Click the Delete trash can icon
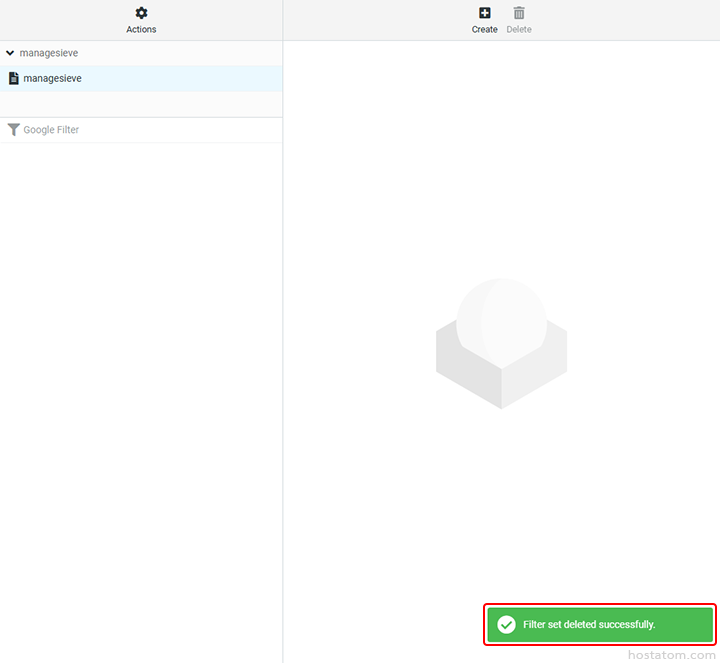This screenshot has width=720, height=663. click(x=519, y=13)
